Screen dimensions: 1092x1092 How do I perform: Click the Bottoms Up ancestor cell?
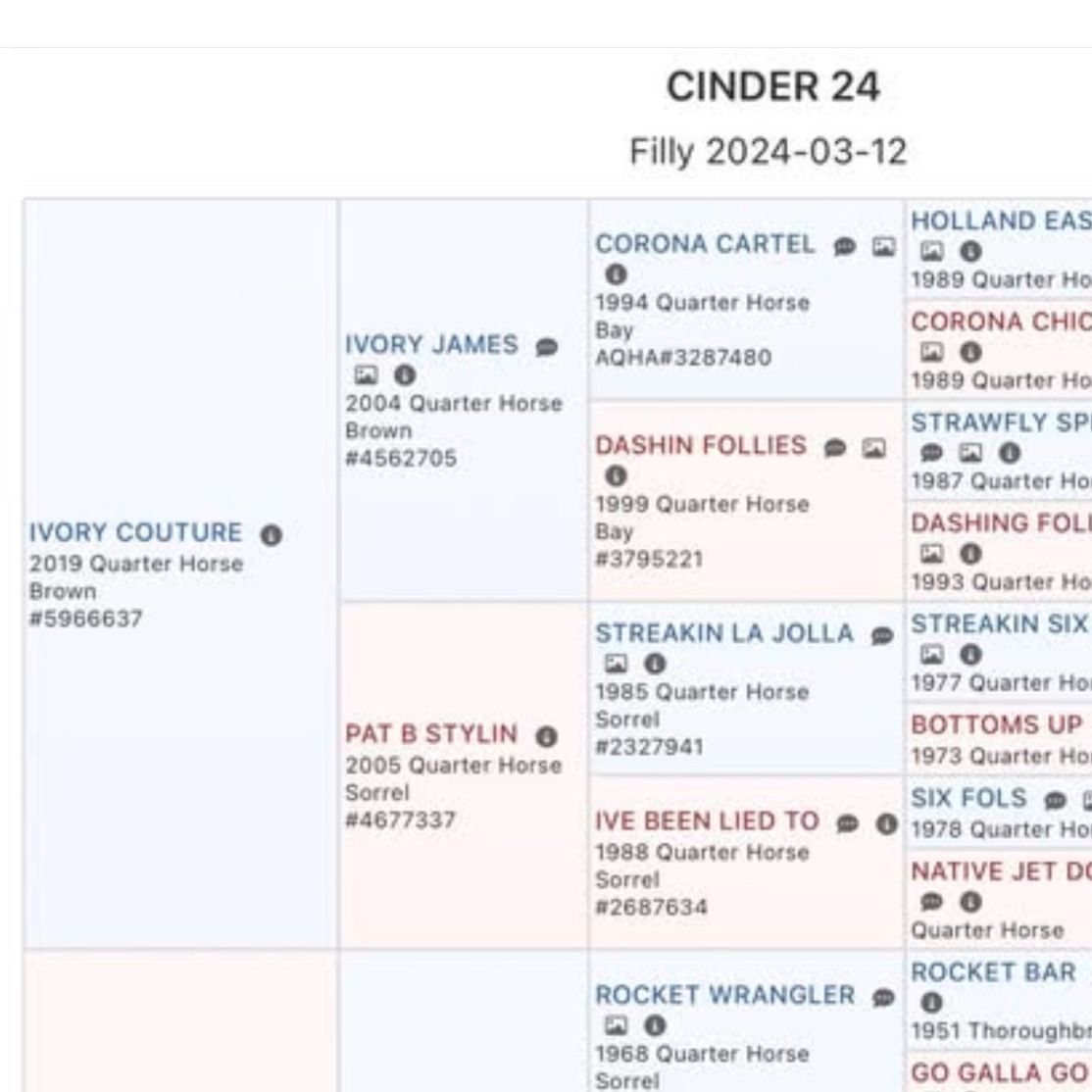[x=996, y=725]
